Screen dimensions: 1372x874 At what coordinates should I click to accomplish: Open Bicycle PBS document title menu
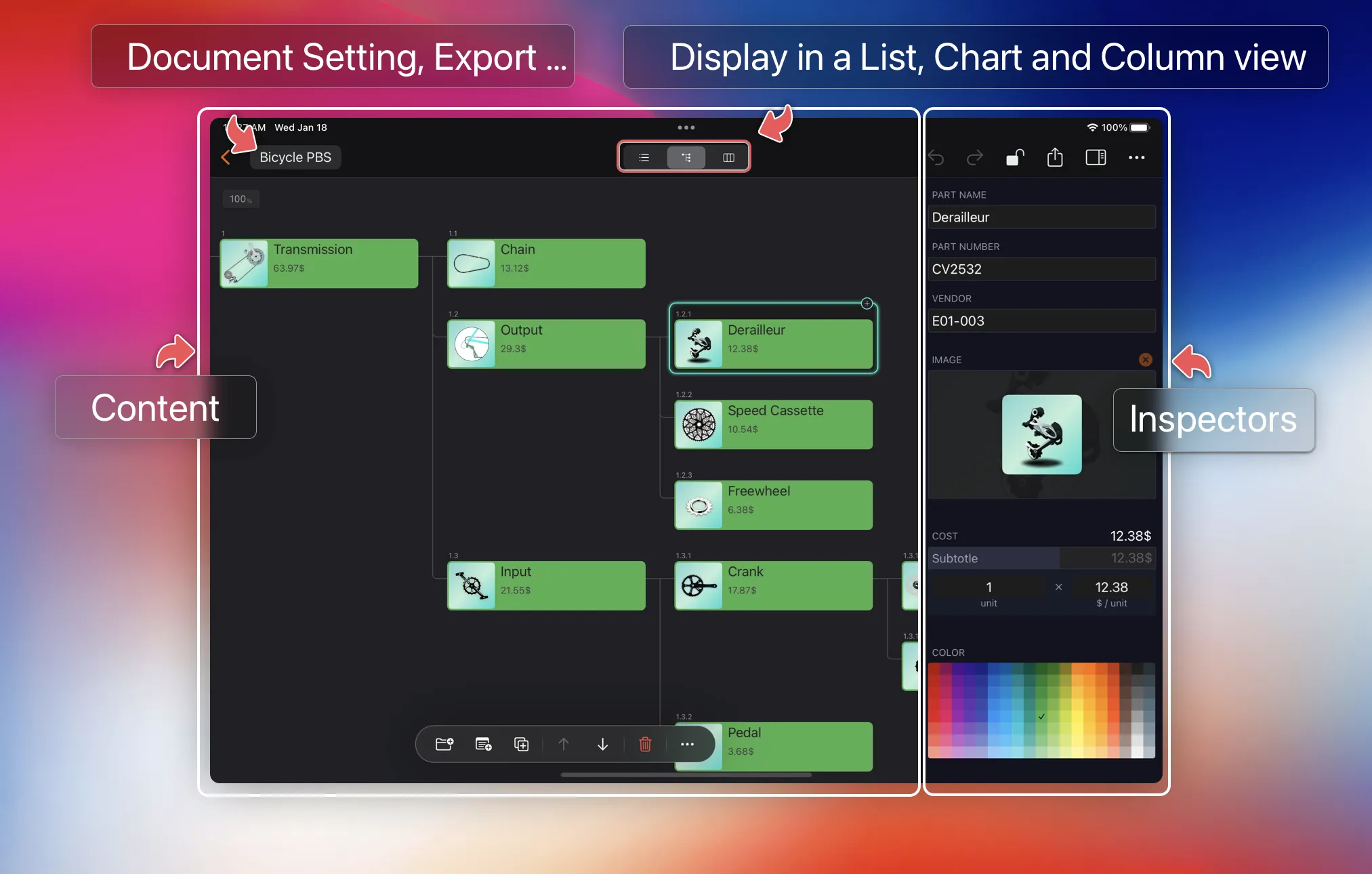pos(295,157)
